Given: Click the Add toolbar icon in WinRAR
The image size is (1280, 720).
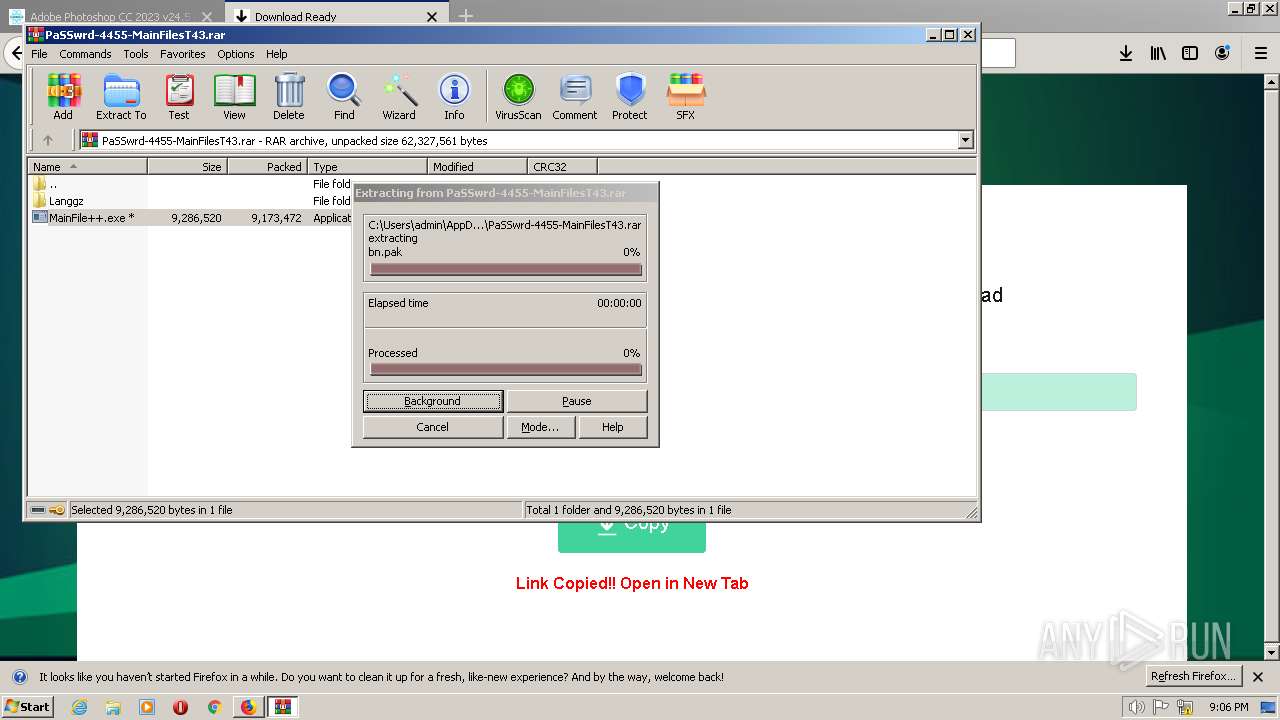Looking at the screenshot, I should (63, 97).
